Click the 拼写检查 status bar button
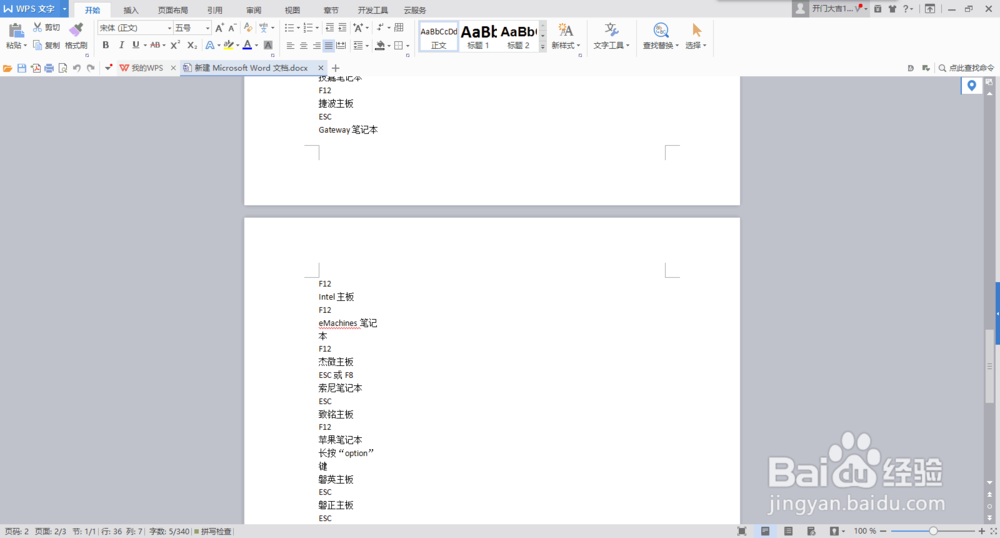The image size is (1000, 538). [x=213, y=532]
